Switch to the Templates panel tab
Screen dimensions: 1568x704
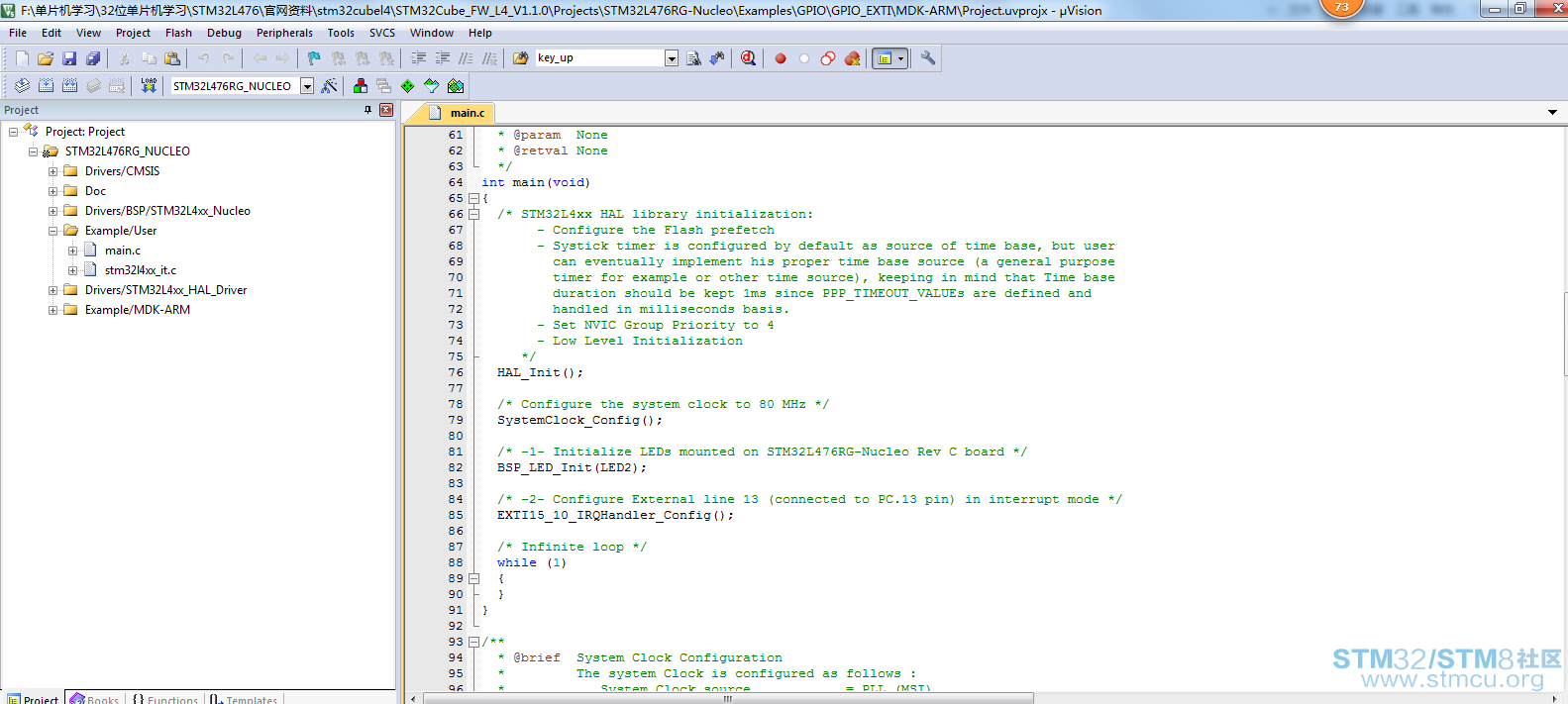coord(244,699)
